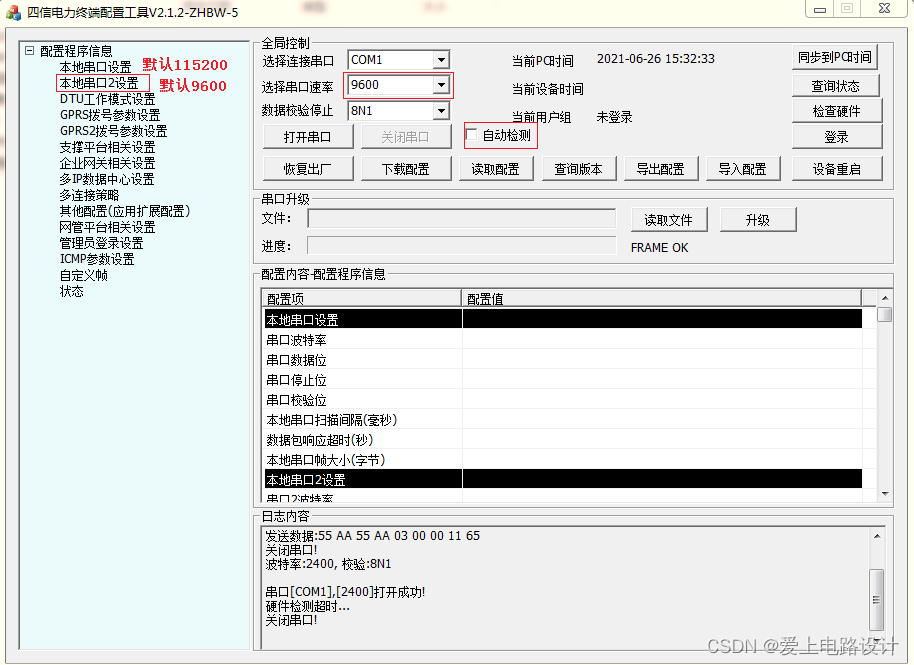Viewport: 914px width, 665px height.
Task: Click 升级 to start the firmware upgrade
Action: 758,219
